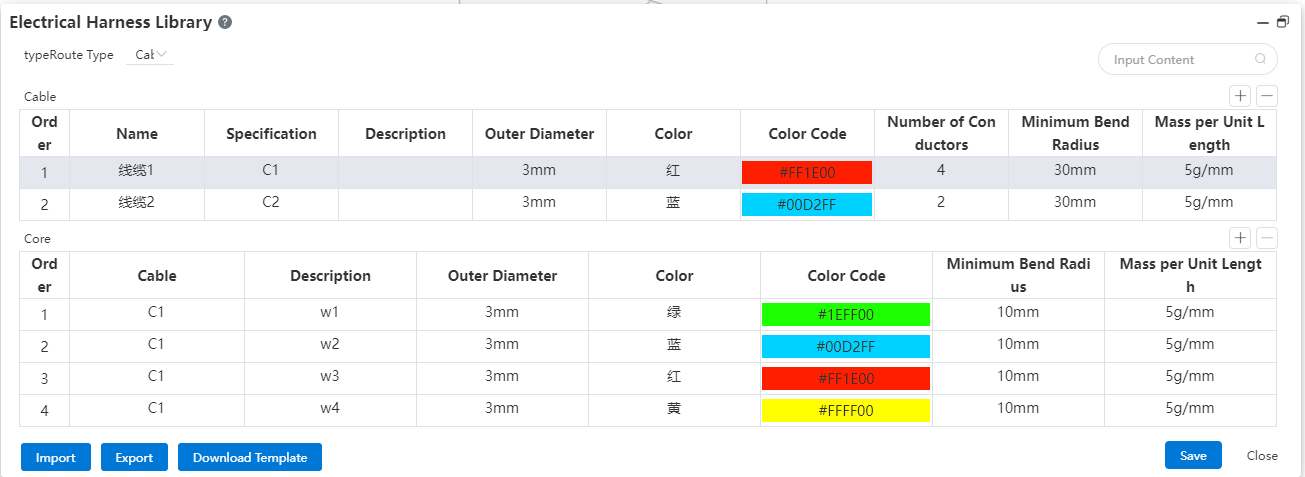1305x477 pixels.
Task: Click the search magnifier icon
Action: [x=1260, y=59]
